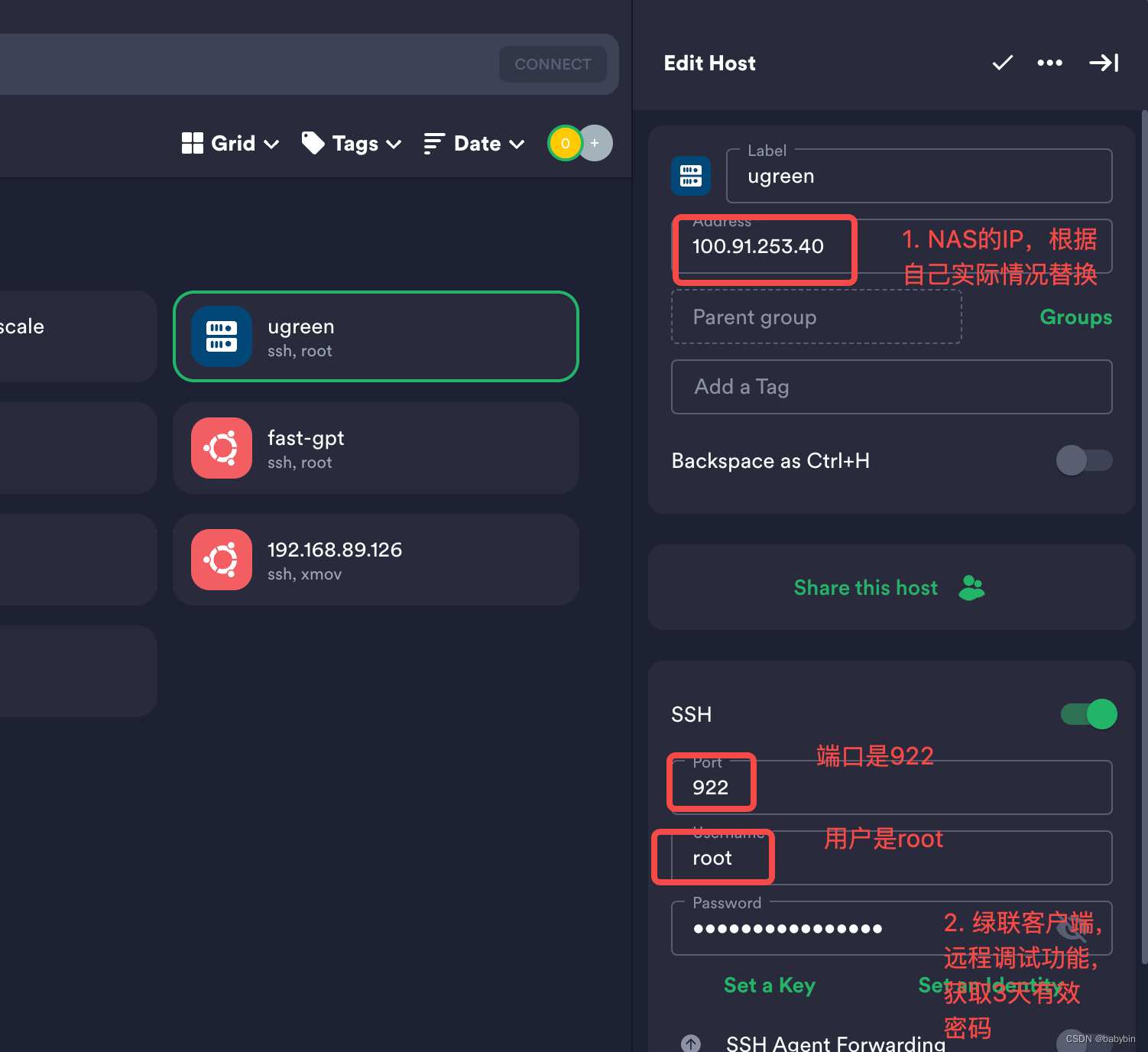Image resolution: width=1148 pixels, height=1052 pixels.
Task: Focus the Add a Tag field
Action: (x=892, y=387)
